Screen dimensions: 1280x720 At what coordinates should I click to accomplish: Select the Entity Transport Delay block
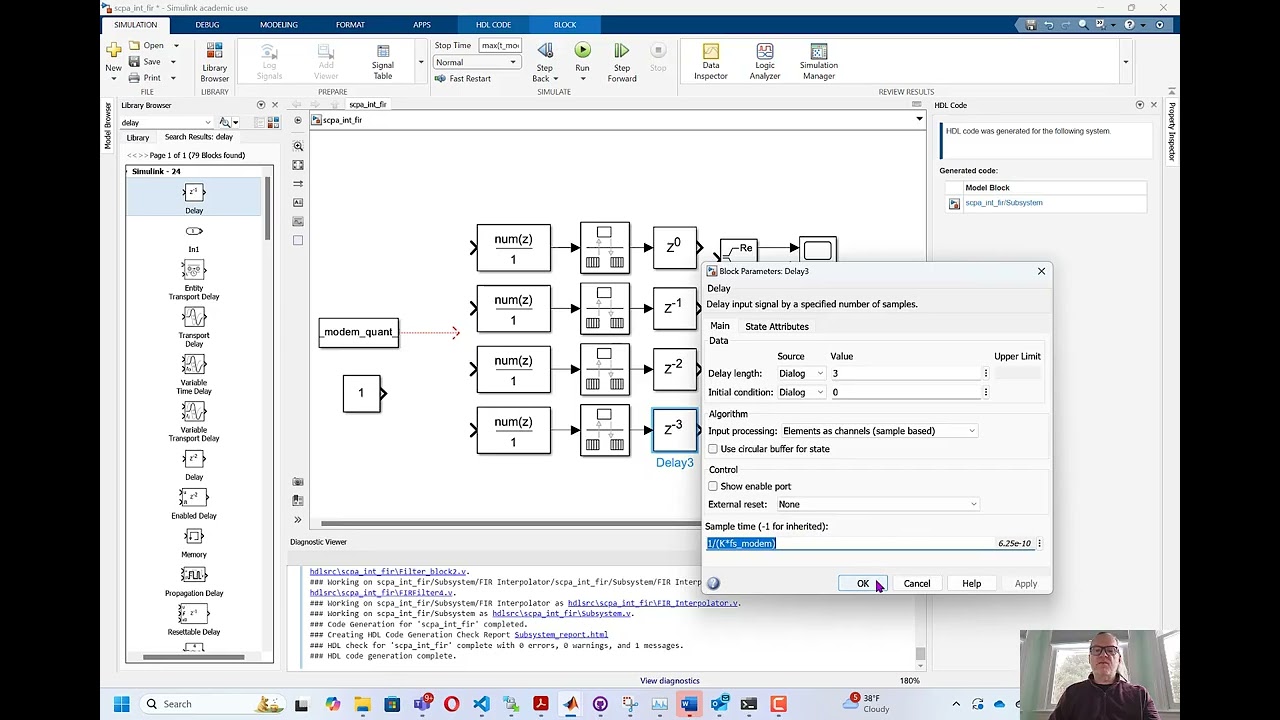point(194,279)
